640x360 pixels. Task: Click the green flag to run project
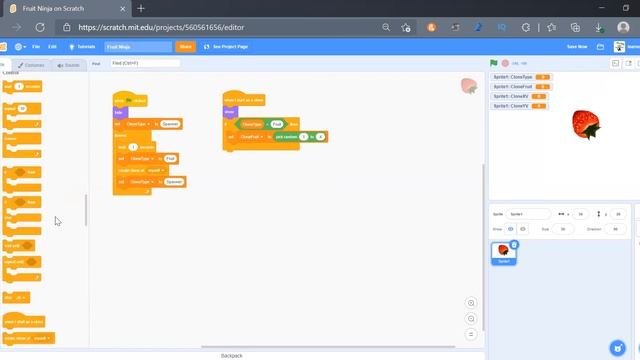pyautogui.click(x=493, y=63)
